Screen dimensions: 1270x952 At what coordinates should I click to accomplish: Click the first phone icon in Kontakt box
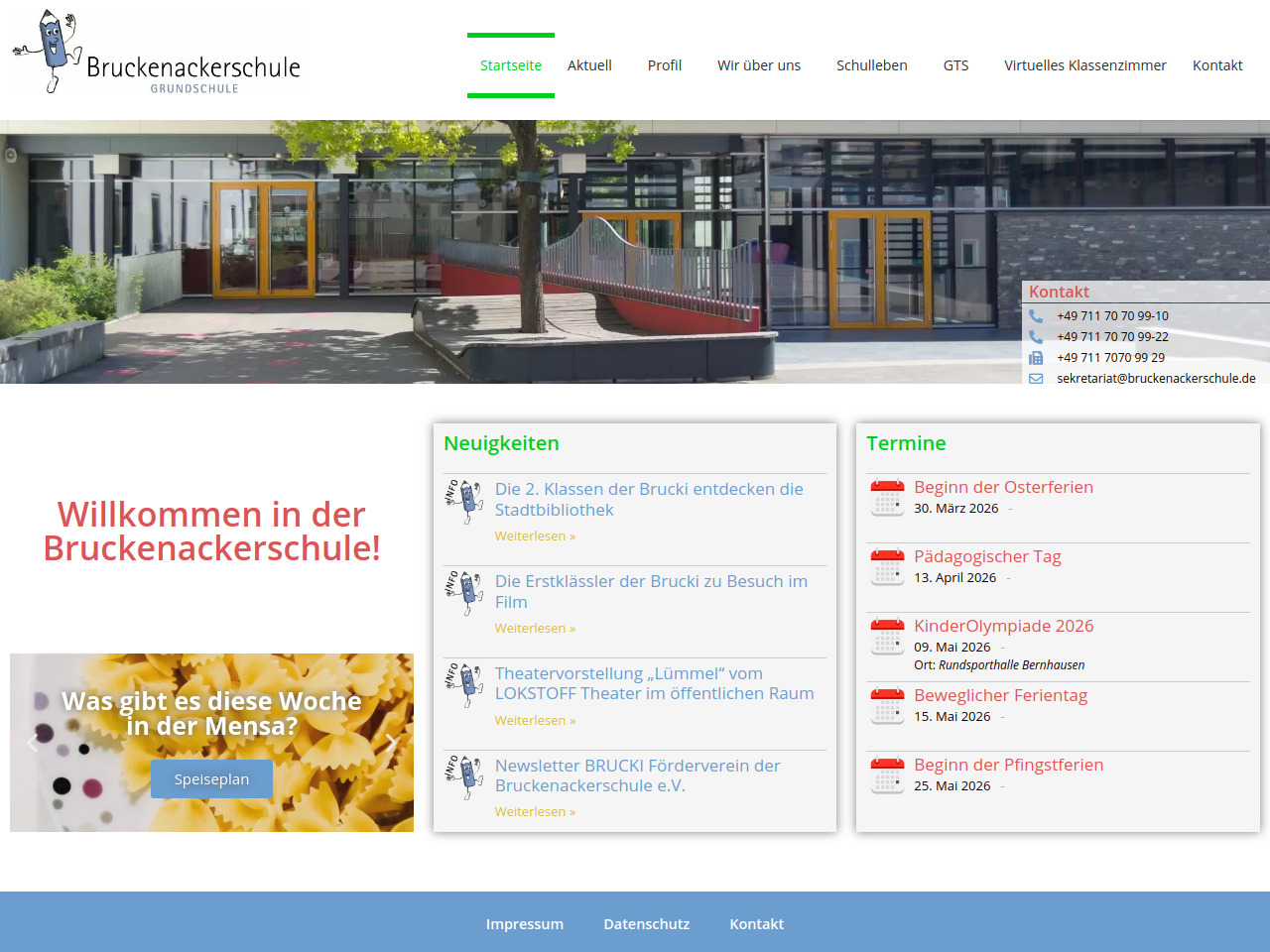(x=1036, y=316)
